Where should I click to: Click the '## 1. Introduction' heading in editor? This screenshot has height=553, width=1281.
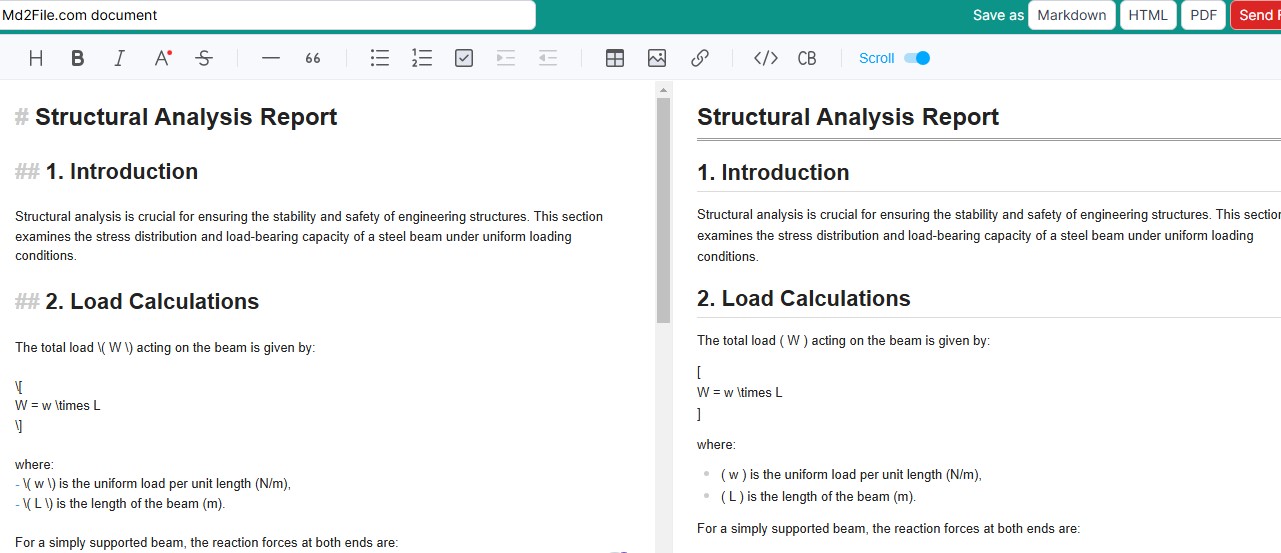click(106, 172)
